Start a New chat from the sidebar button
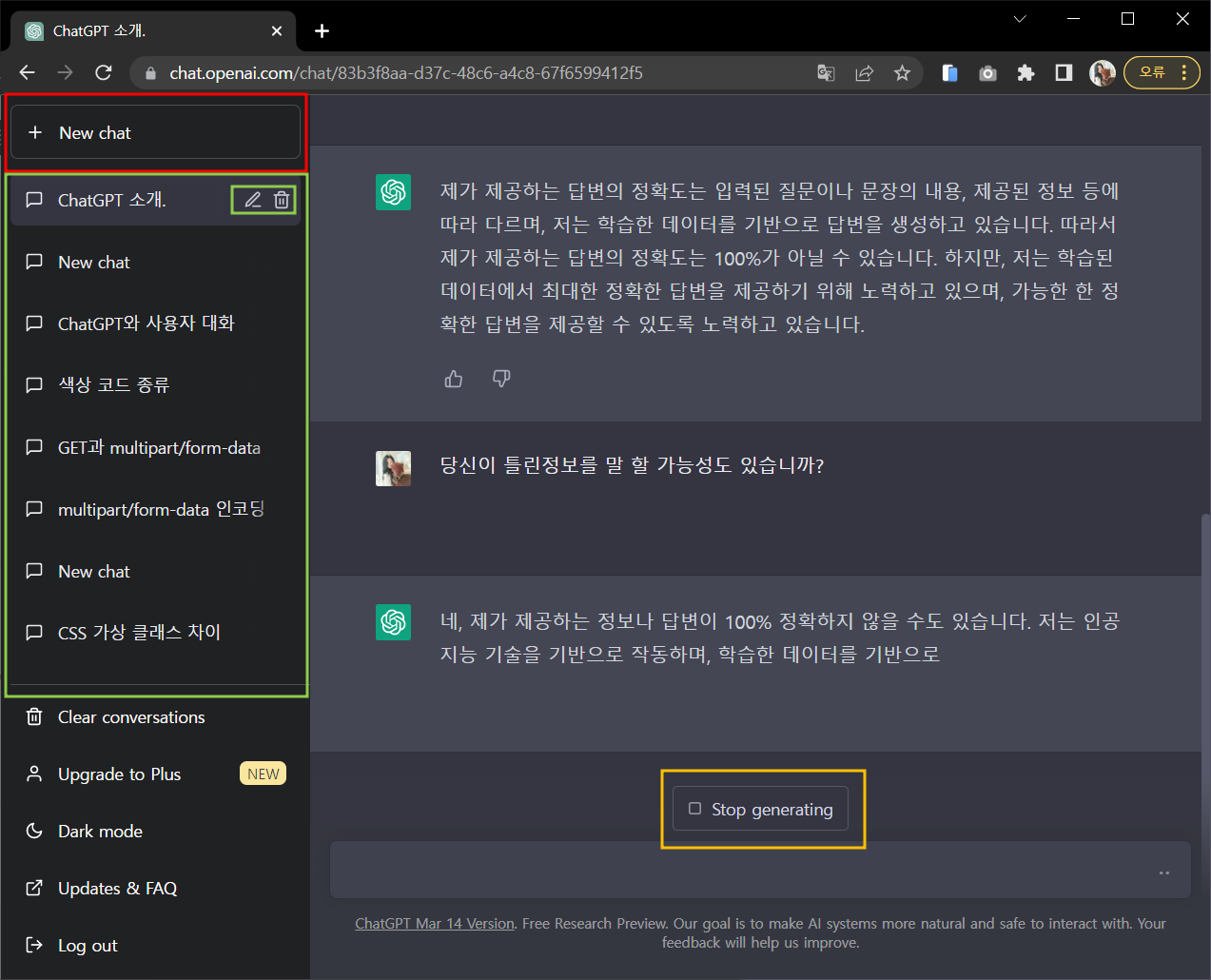Screen dimensions: 1211x980 tap(155, 132)
